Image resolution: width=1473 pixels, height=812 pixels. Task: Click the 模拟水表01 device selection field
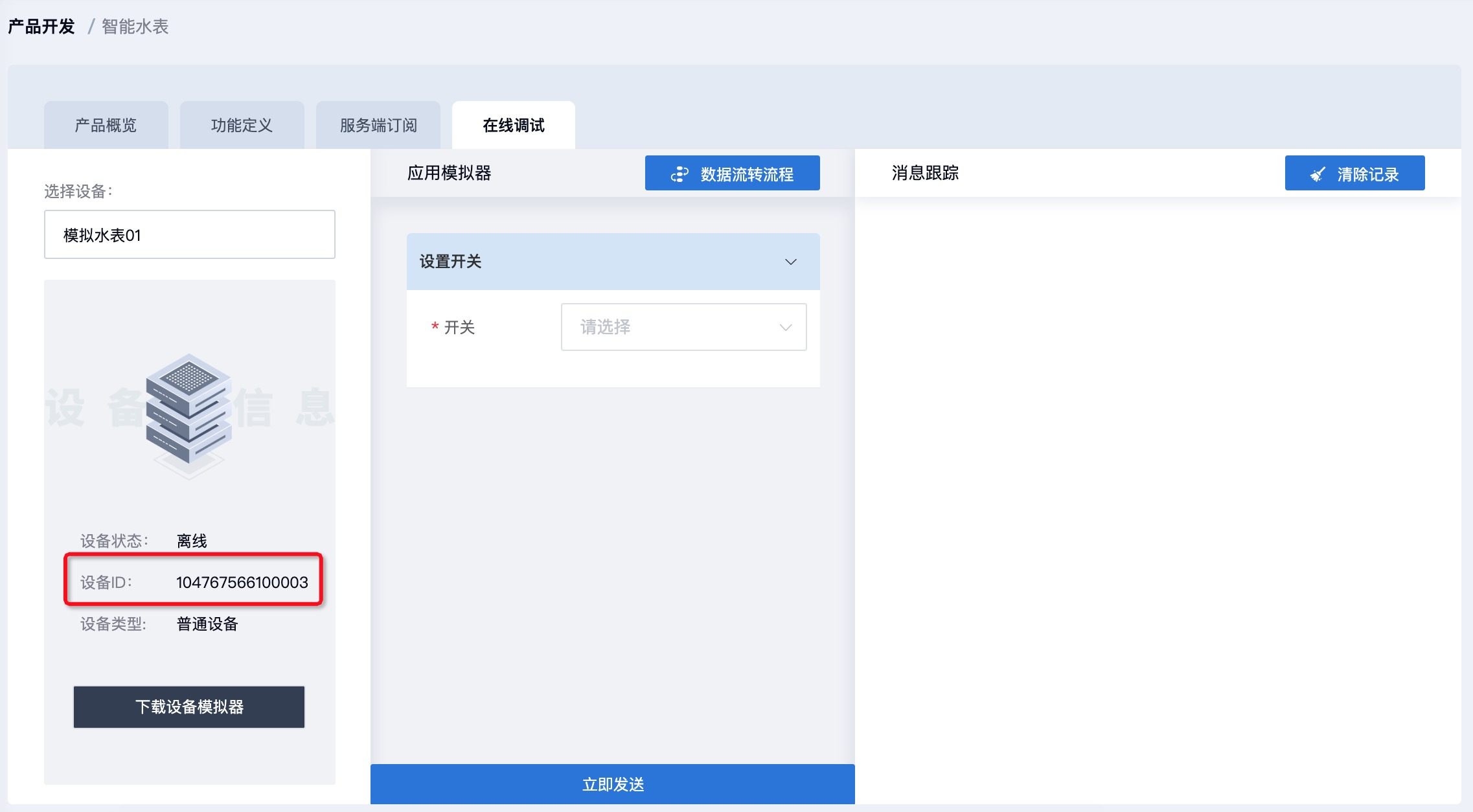(189, 234)
